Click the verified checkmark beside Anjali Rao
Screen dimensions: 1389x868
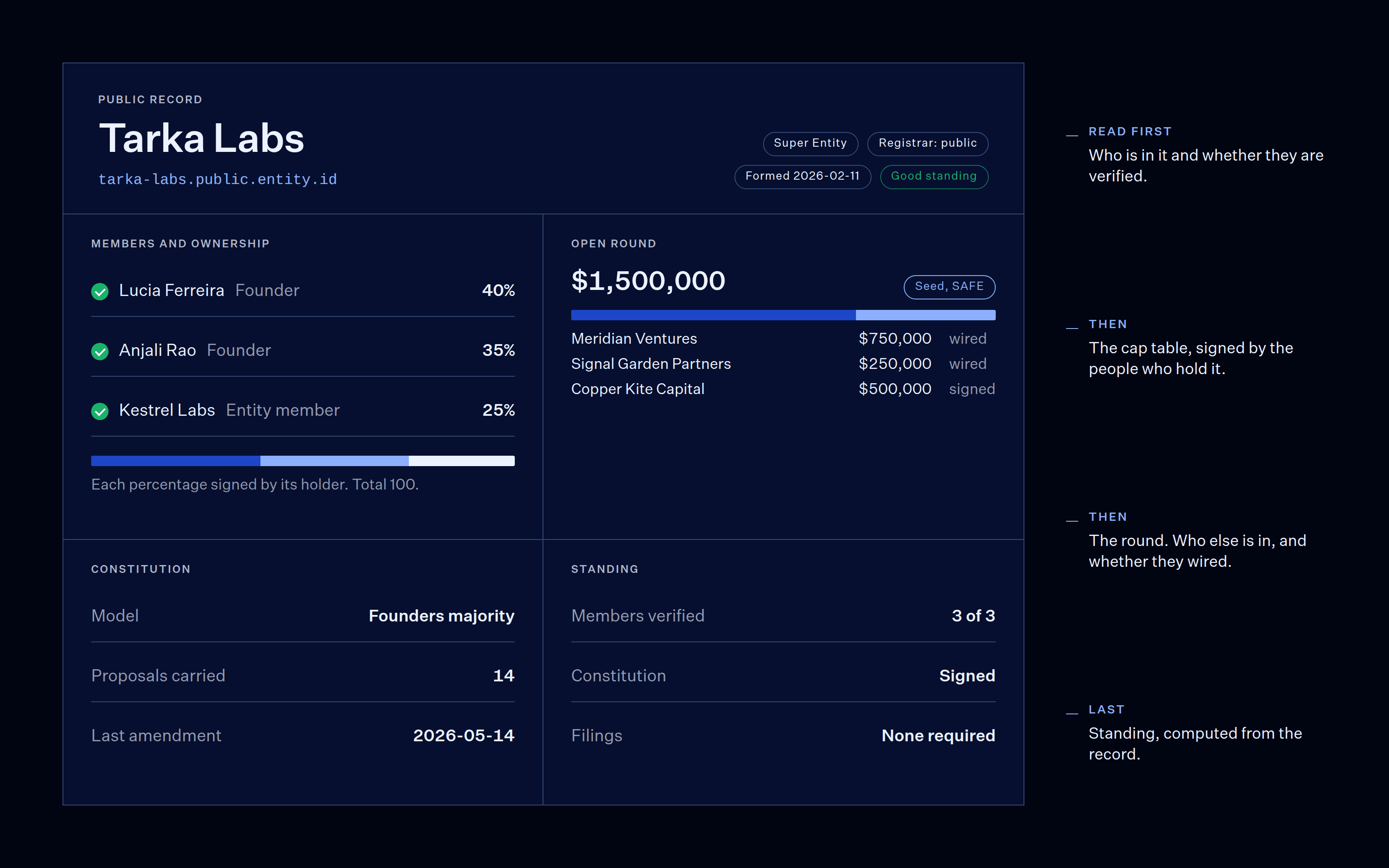[100, 352]
